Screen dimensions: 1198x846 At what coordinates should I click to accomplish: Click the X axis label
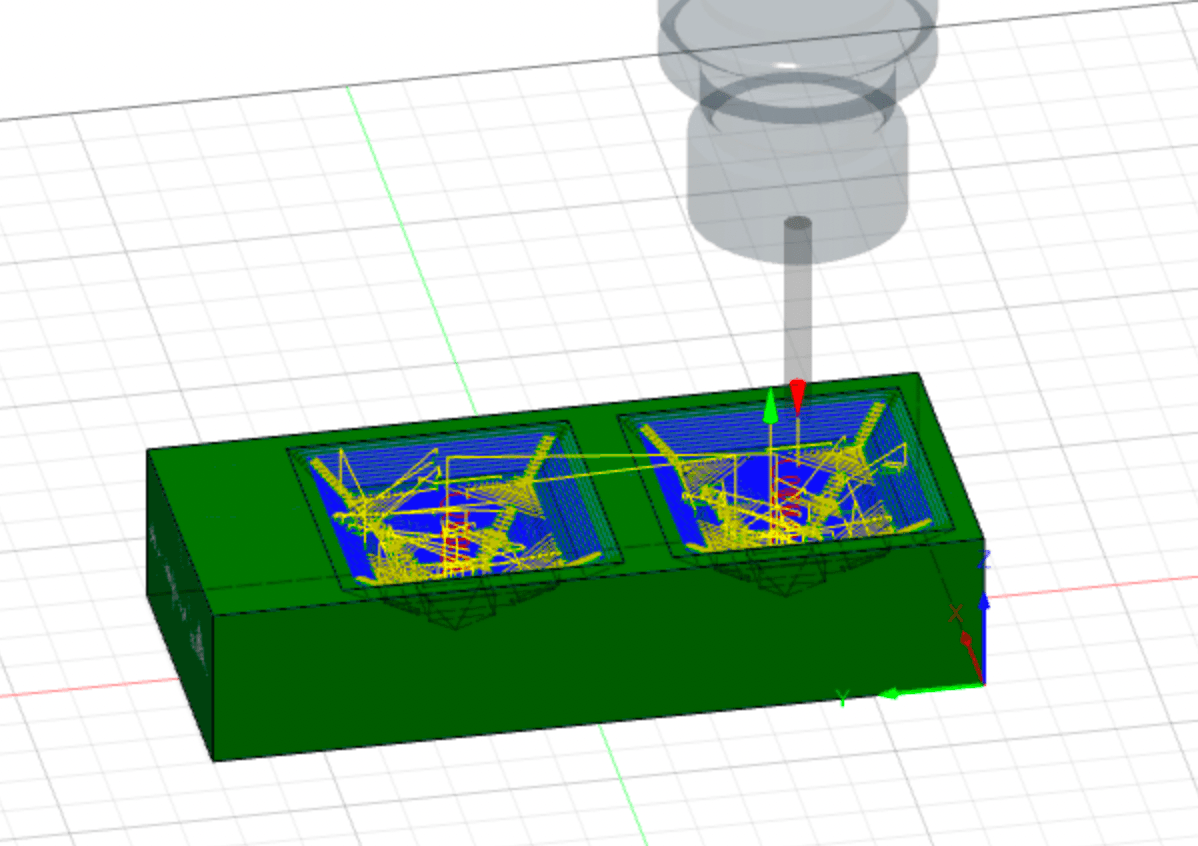[x=955, y=613]
